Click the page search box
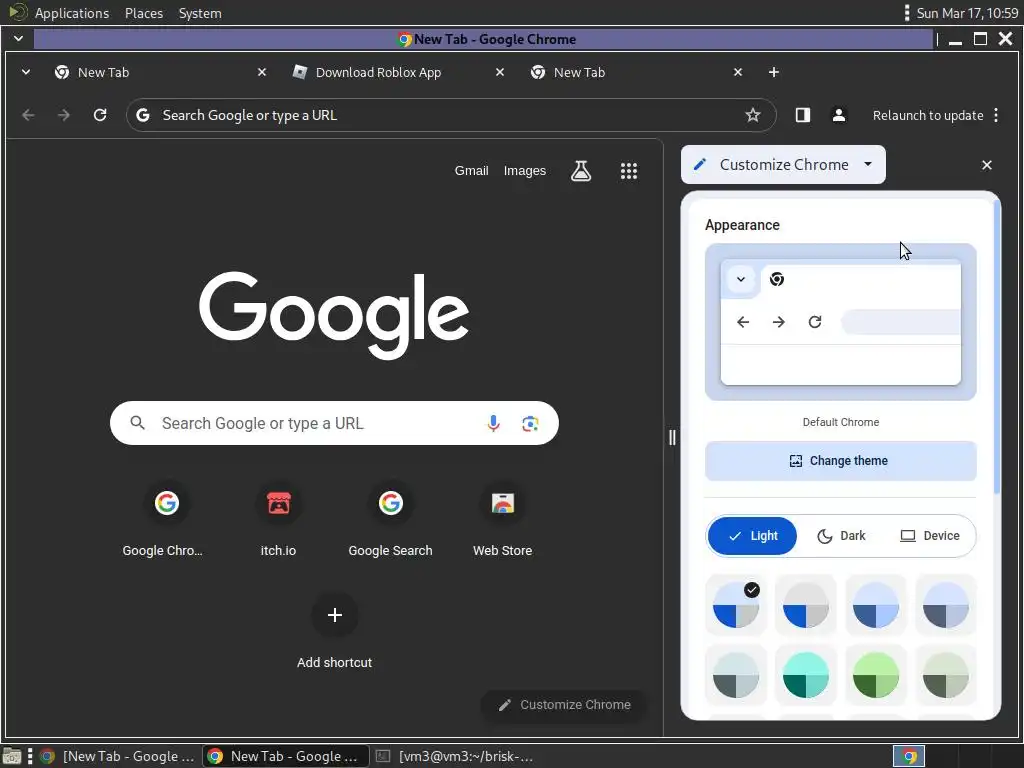 (334, 423)
